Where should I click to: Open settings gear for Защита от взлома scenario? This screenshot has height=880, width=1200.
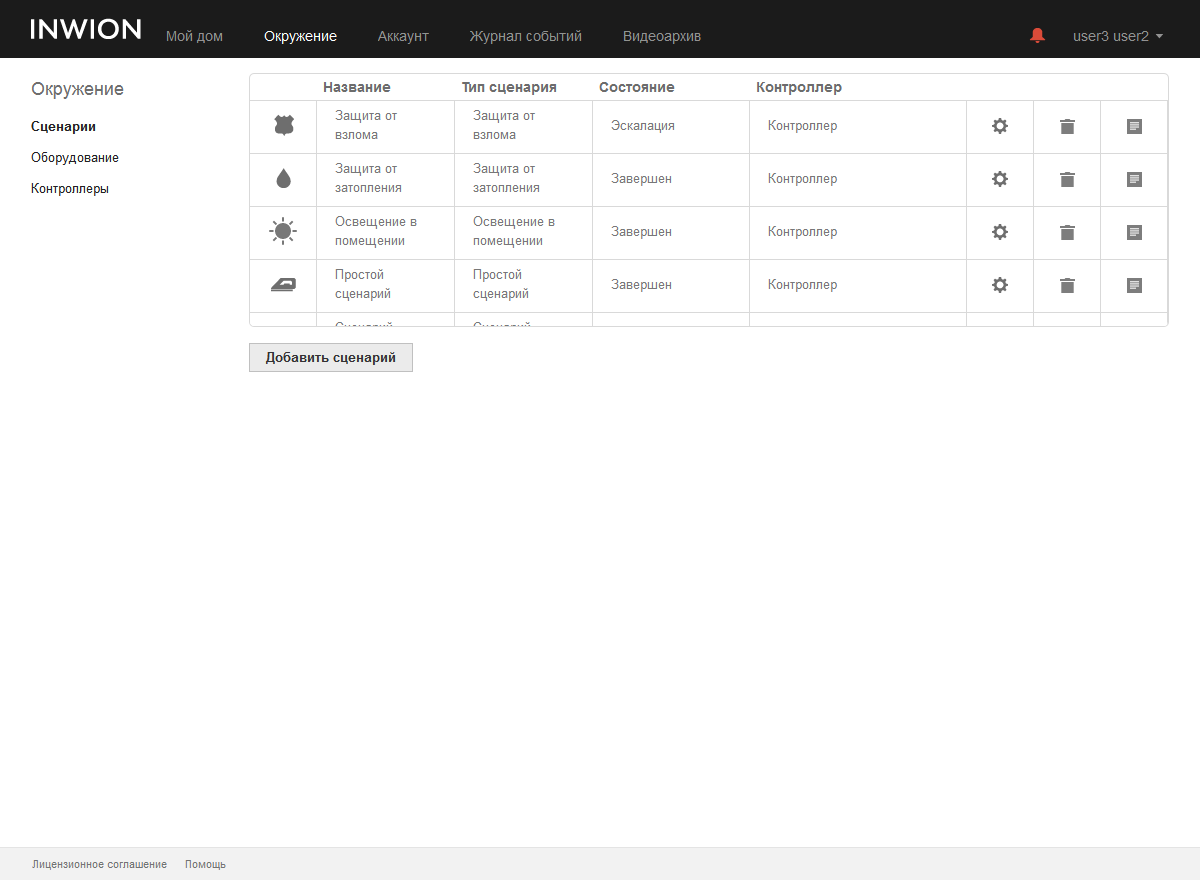[999, 126]
